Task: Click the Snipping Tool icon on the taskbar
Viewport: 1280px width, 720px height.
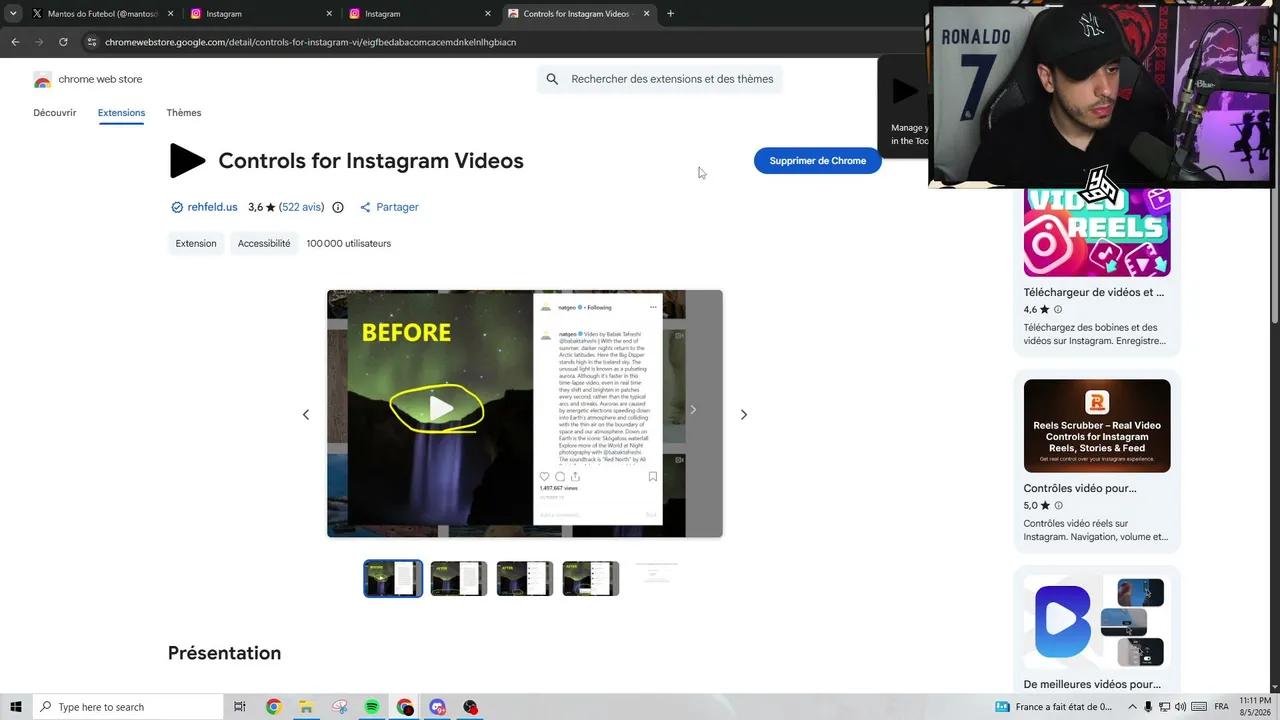Action: 339,707
